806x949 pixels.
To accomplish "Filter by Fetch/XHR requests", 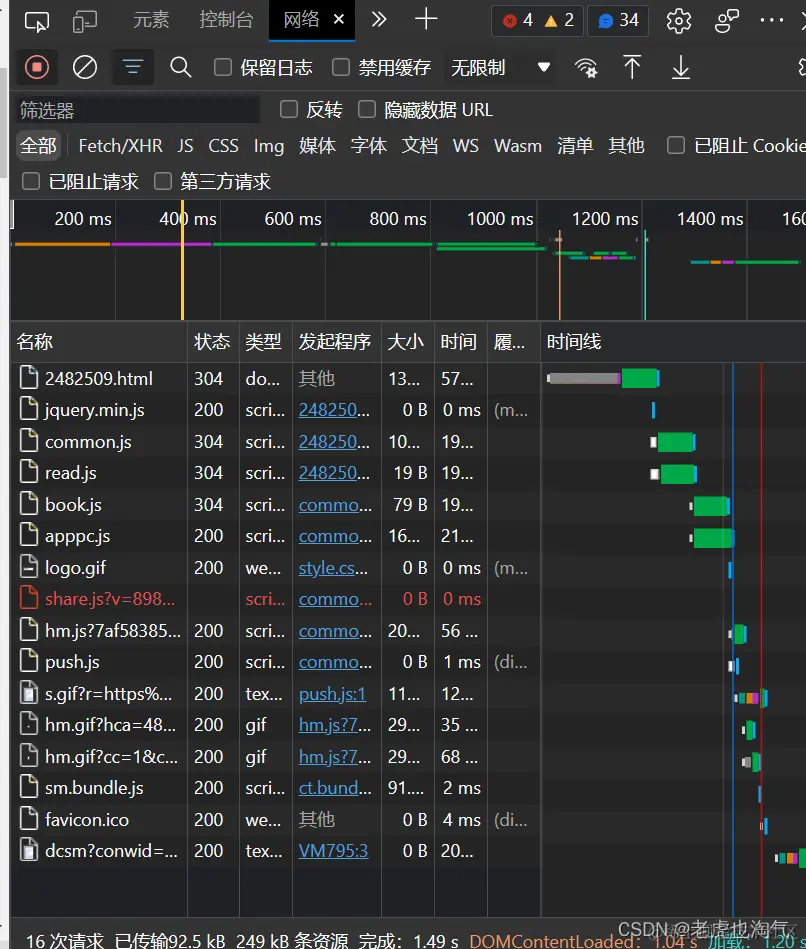I will 120,146.
